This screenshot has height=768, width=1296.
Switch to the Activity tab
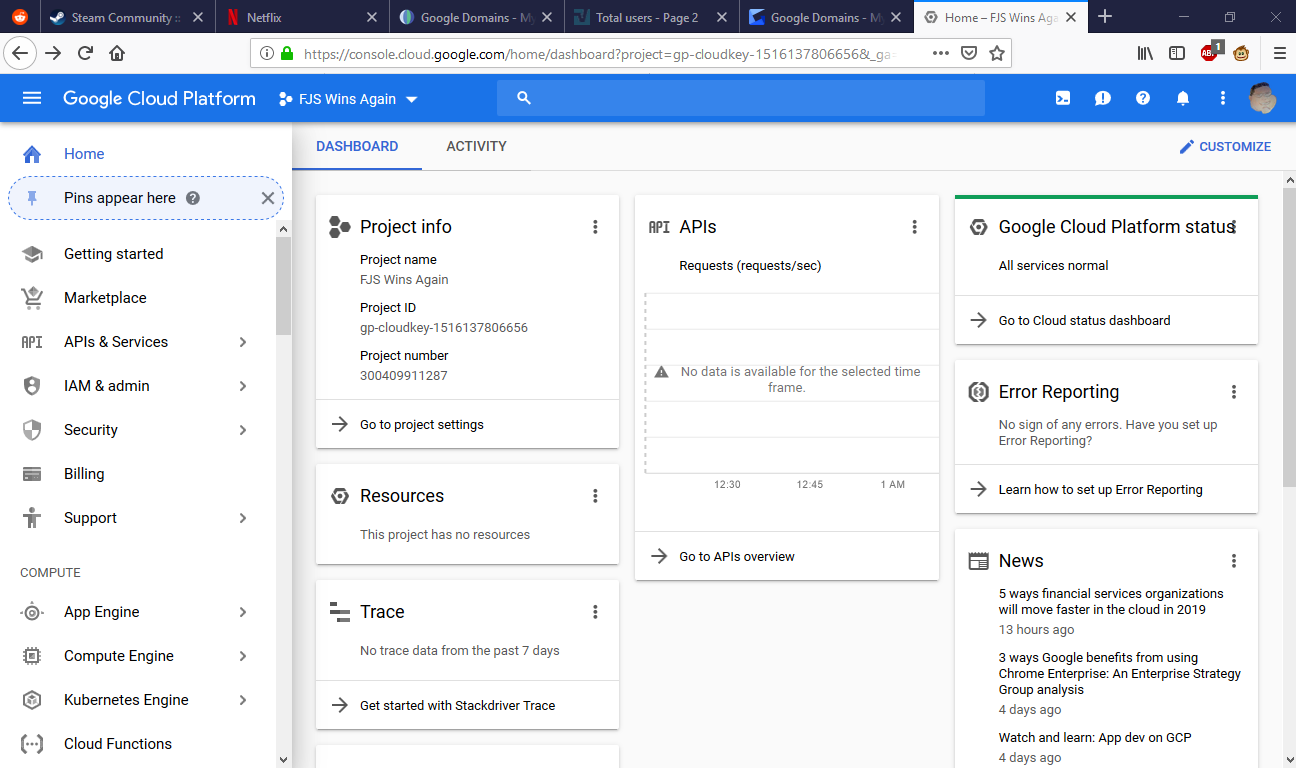tap(476, 146)
